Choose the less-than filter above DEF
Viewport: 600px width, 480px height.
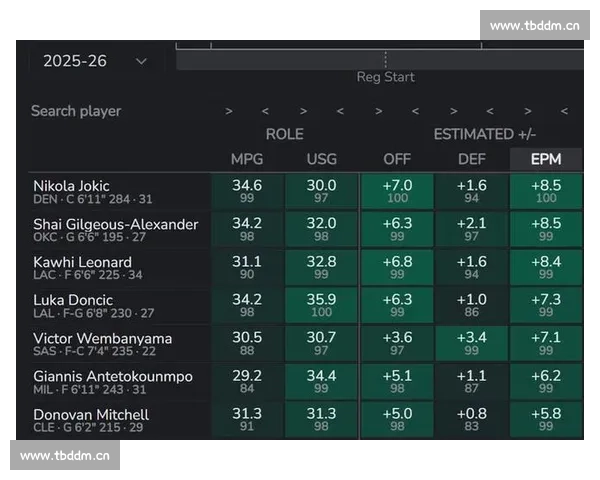coord(490,111)
